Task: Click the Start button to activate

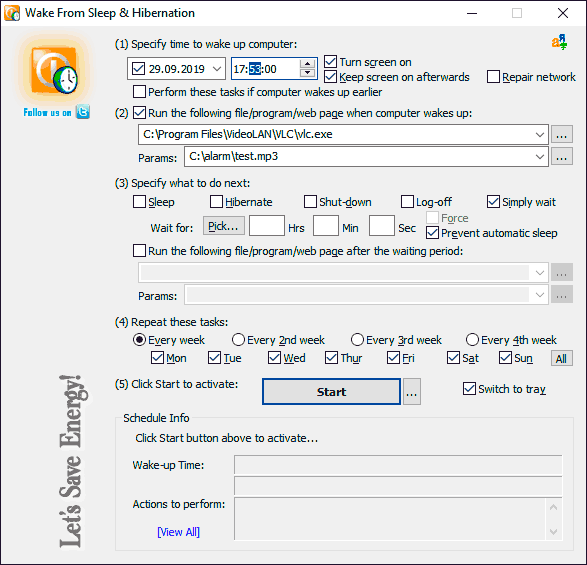Action: 331,392
